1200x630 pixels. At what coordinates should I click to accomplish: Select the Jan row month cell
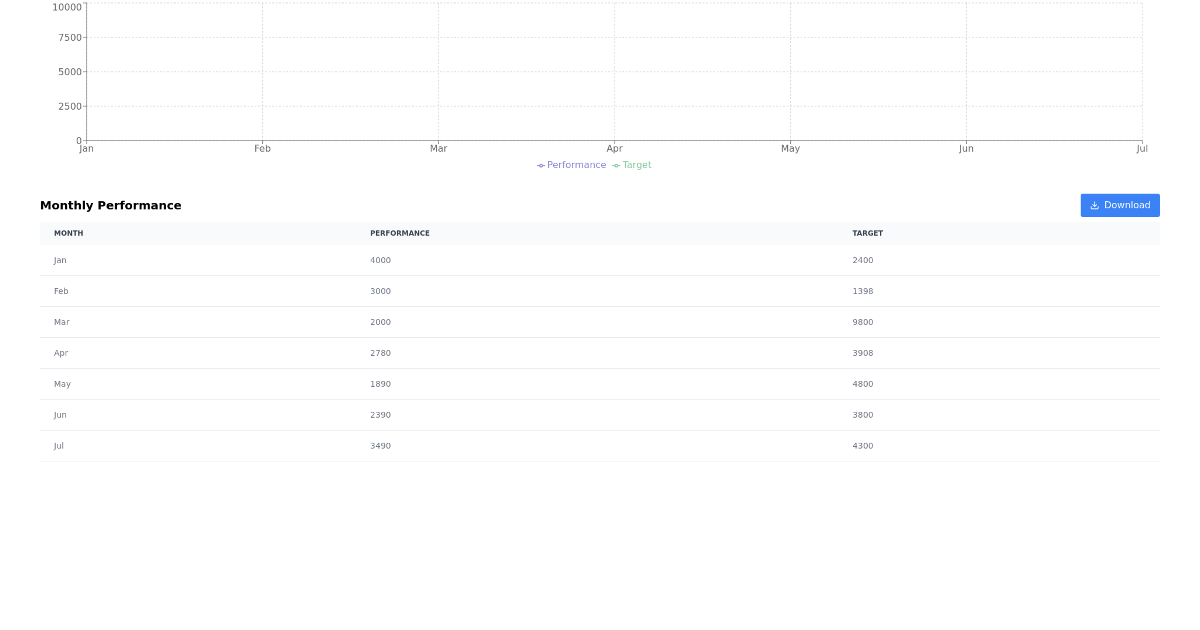pyautogui.click(x=60, y=261)
